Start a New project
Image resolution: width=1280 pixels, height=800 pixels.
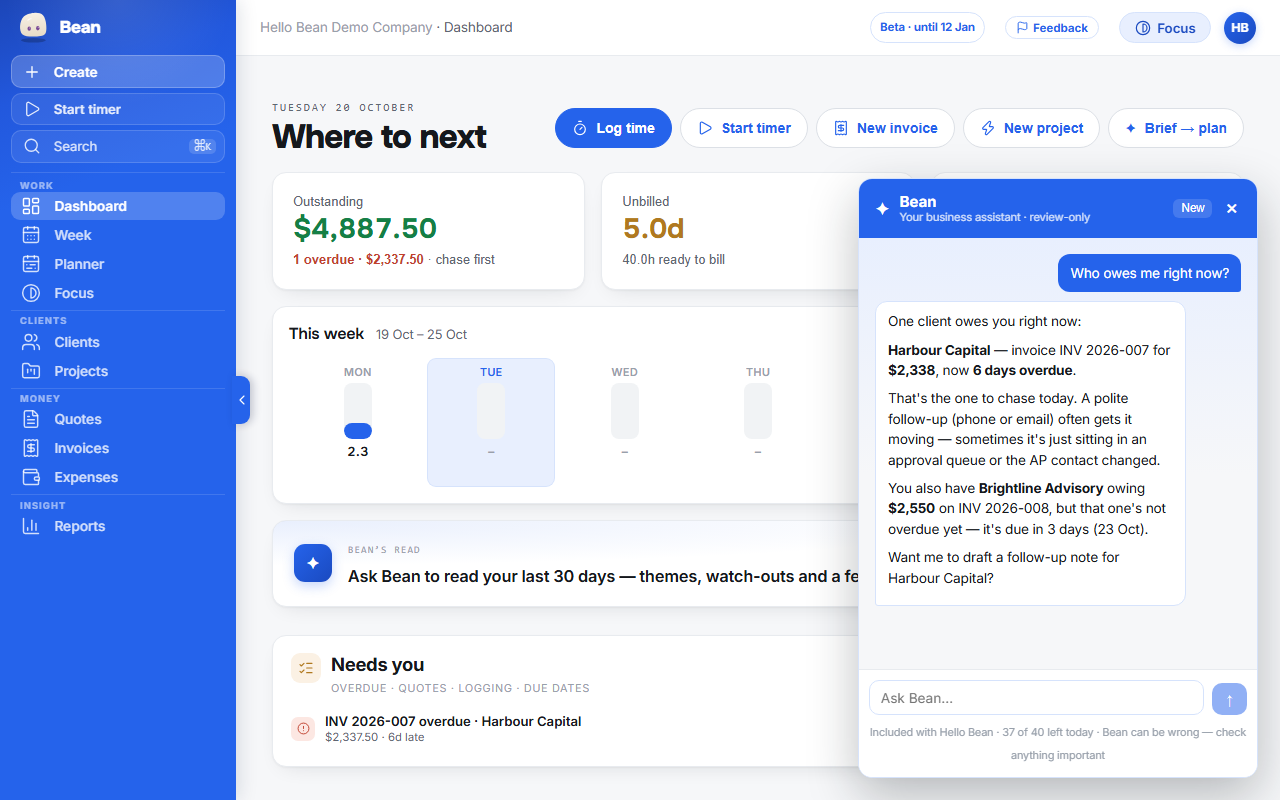coord(1031,128)
